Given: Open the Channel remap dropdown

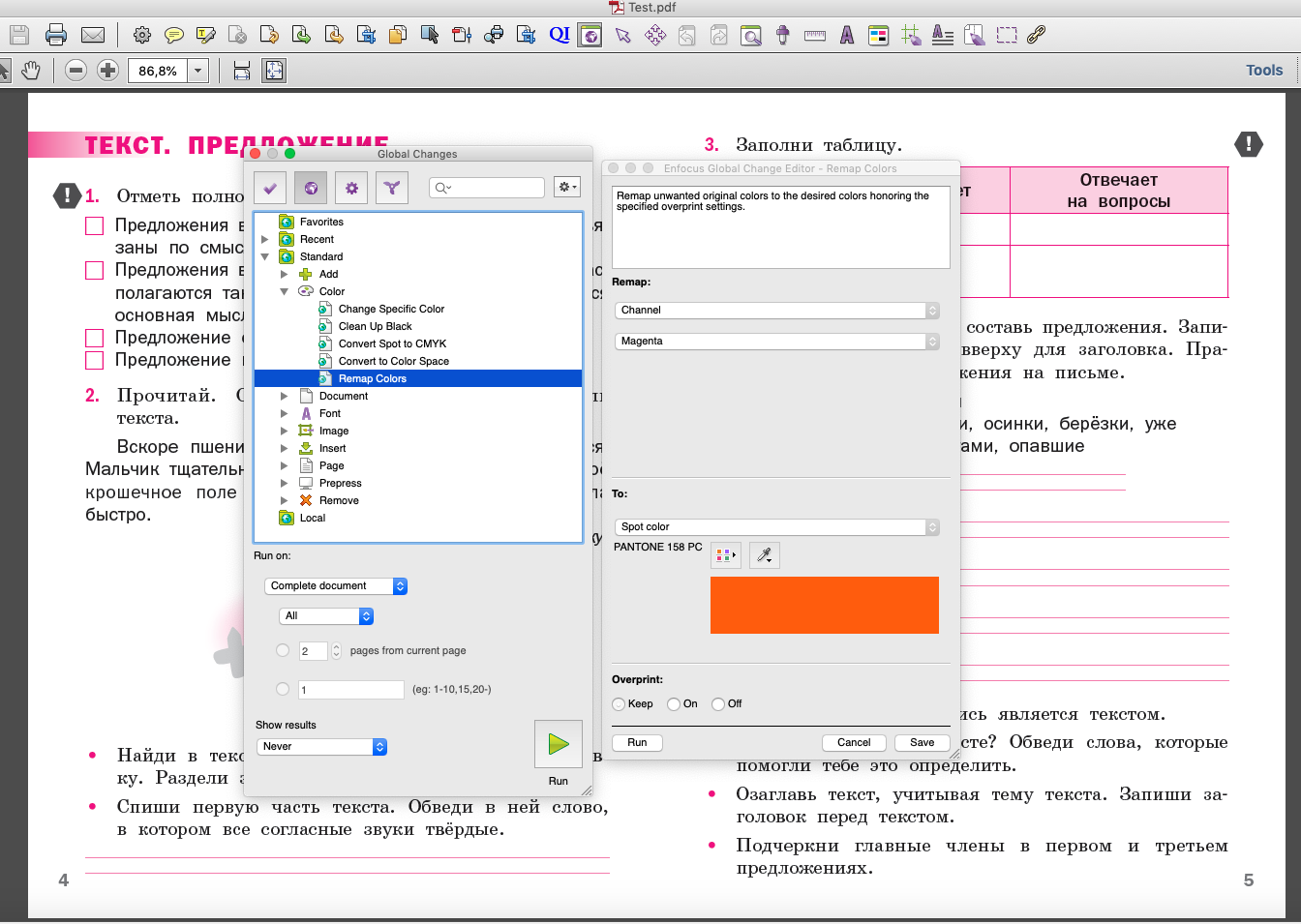Looking at the screenshot, I should click(x=777, y=311).
